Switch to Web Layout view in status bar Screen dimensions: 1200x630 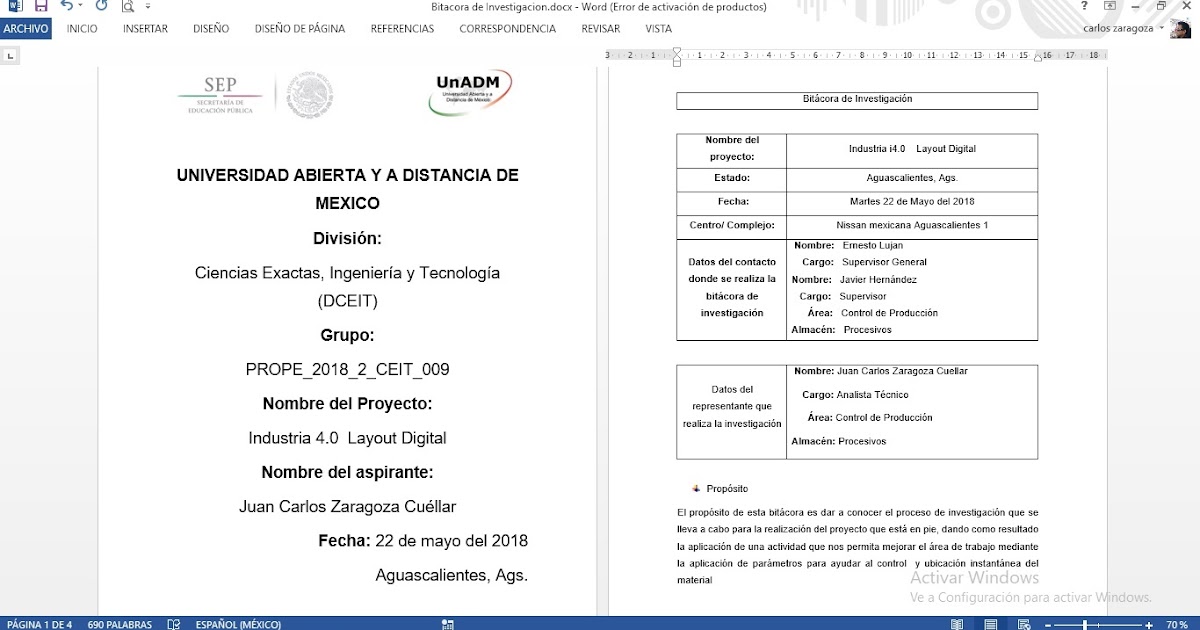point(1022,624)
